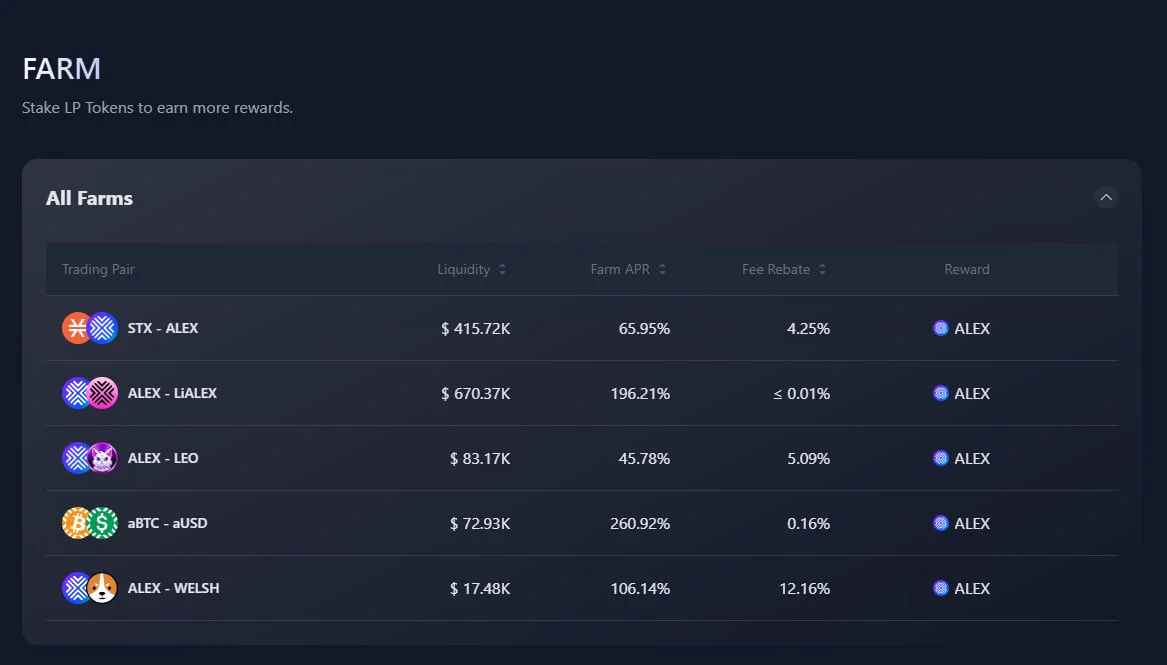Viewport: 1167px width, 665px height.
Task: Click ALEX reward icon in aBTC - aUSD row
Action: point(941,523)
